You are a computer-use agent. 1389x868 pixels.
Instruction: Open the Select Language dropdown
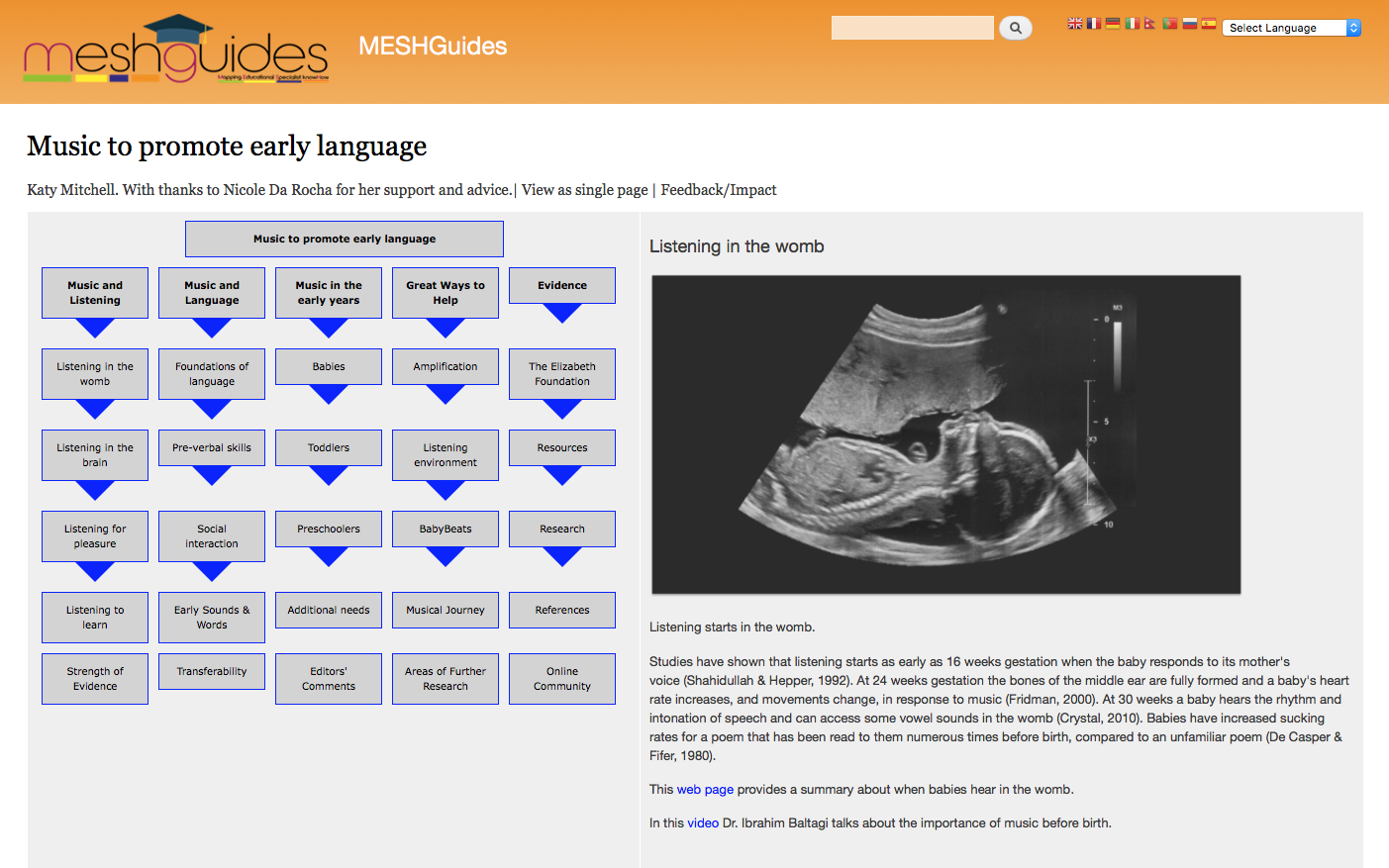point(1292,28)
